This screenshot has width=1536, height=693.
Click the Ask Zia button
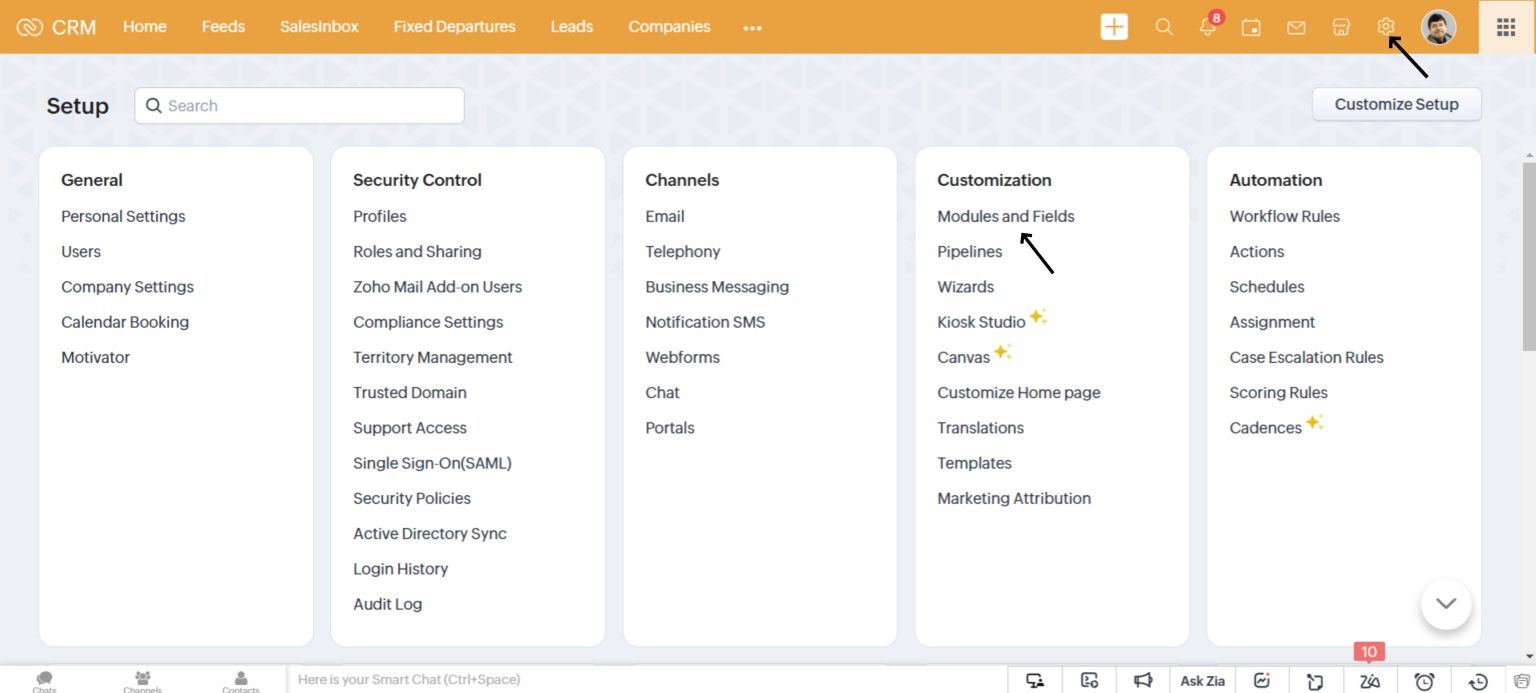tap(1202, 680)
